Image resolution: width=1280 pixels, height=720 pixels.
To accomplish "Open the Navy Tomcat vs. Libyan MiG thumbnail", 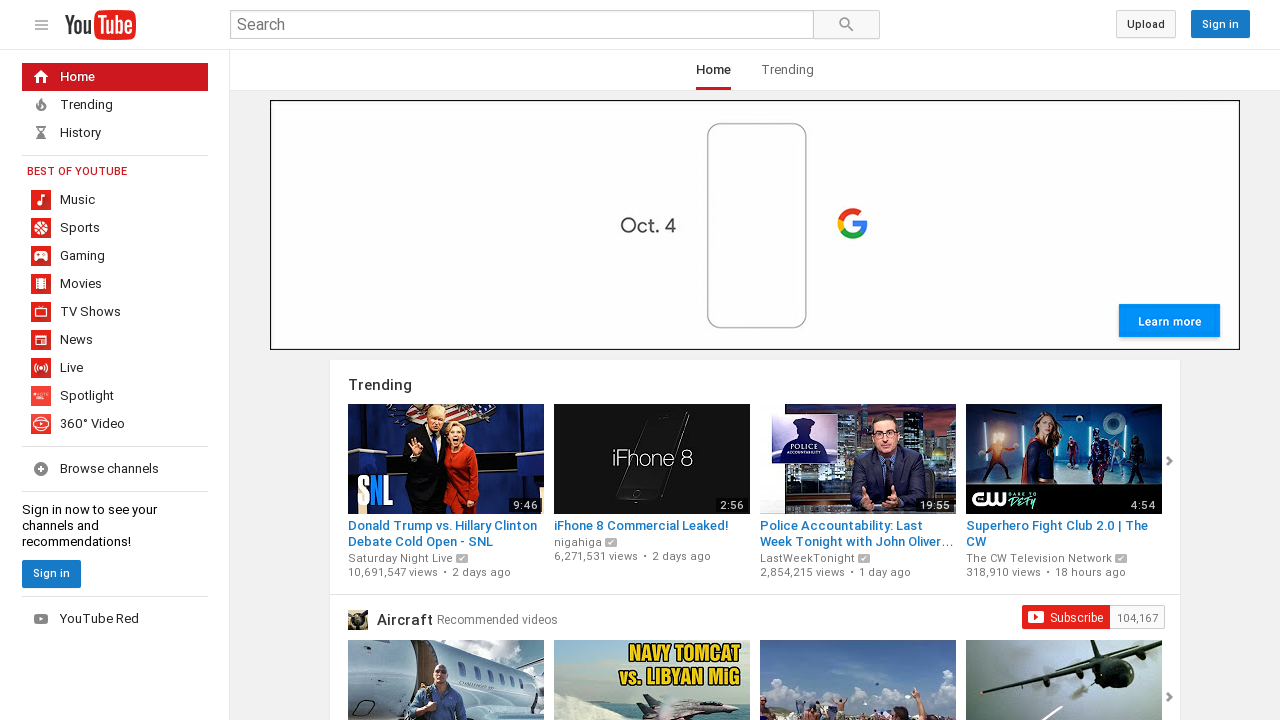I will click(652, 680).
